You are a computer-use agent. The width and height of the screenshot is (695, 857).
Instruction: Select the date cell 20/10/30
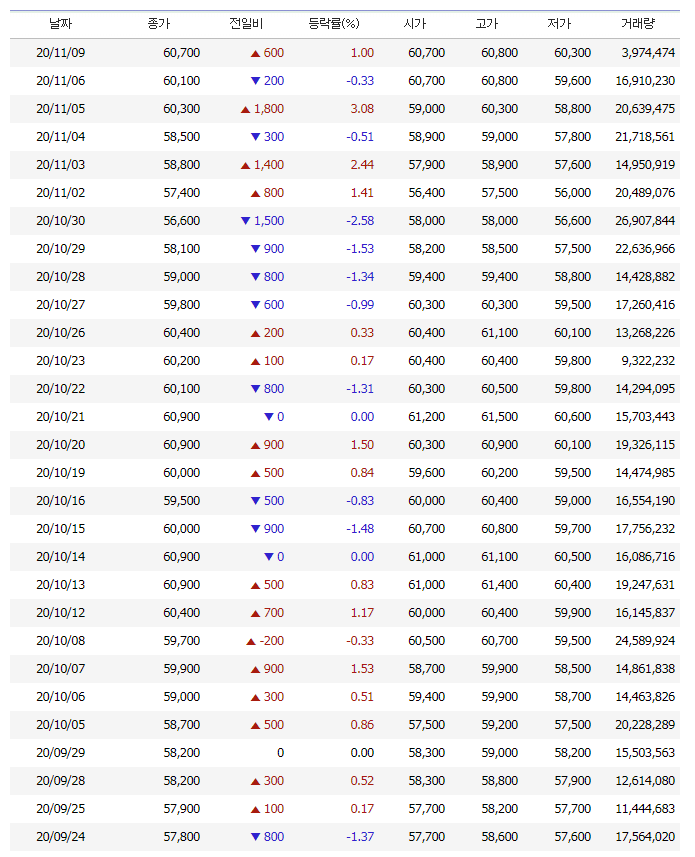tap(61, 221)
